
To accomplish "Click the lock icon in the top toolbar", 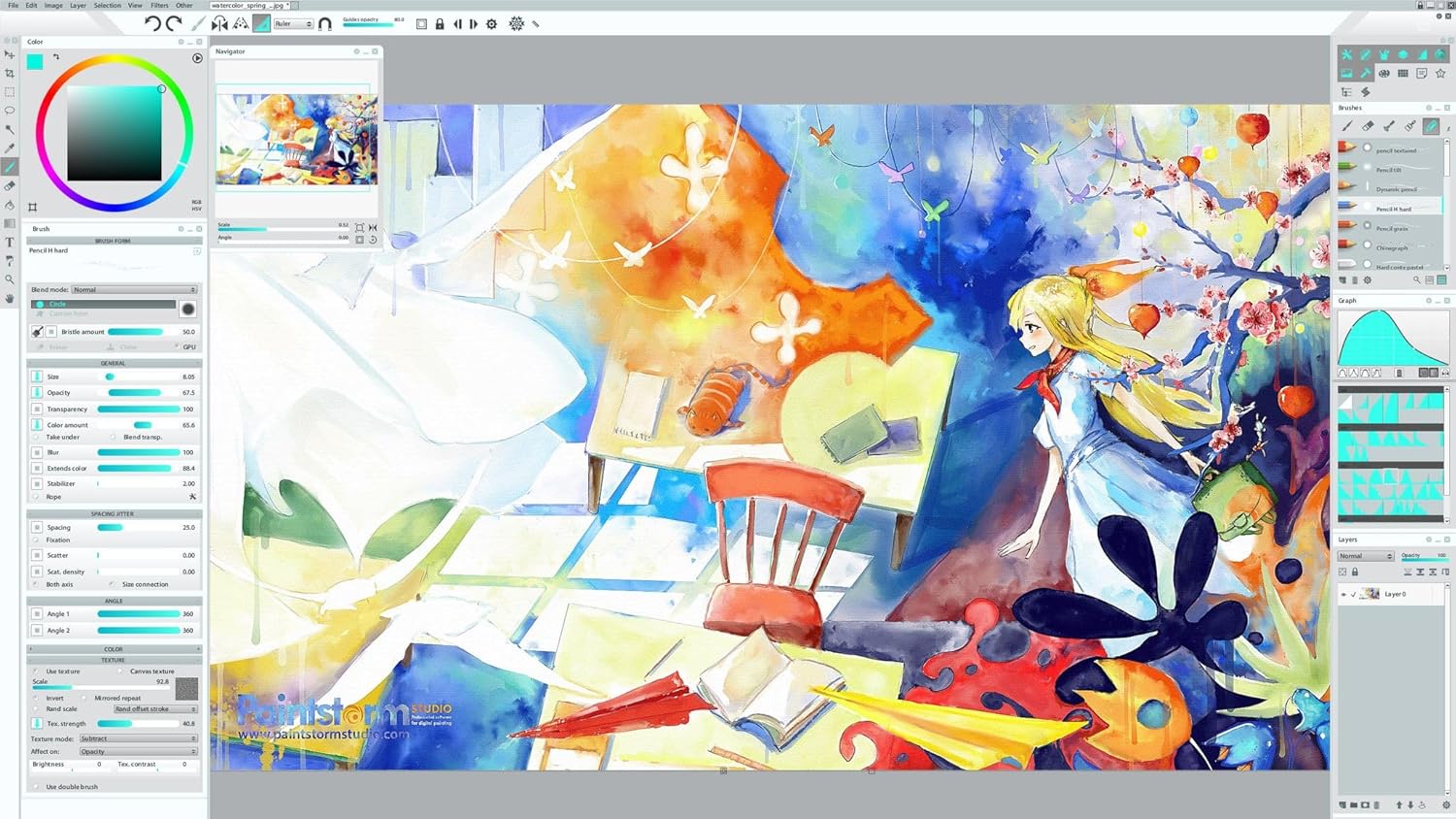I will [440, 24].
